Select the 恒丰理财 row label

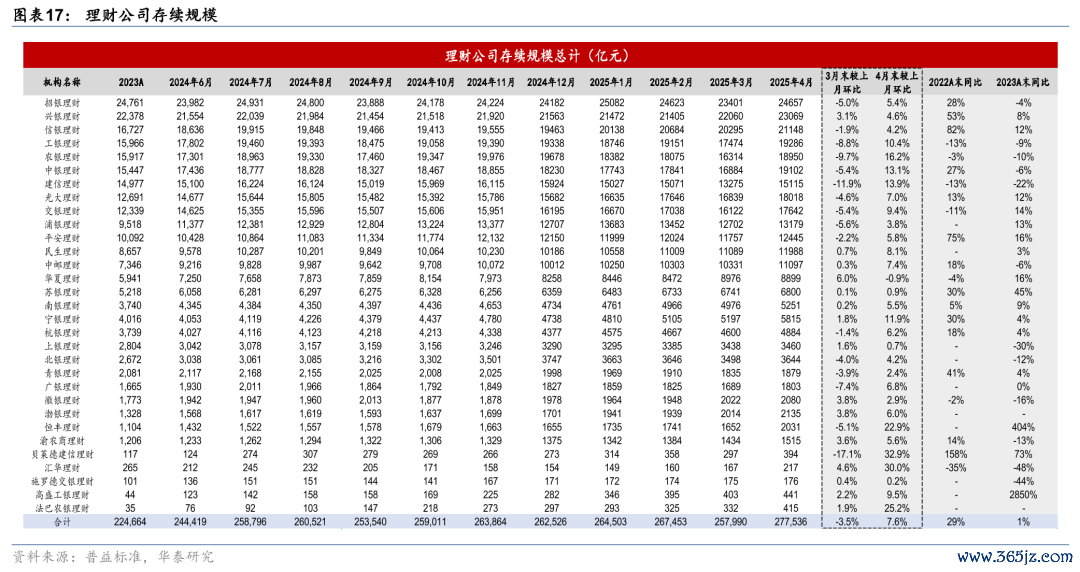point(62,427)
